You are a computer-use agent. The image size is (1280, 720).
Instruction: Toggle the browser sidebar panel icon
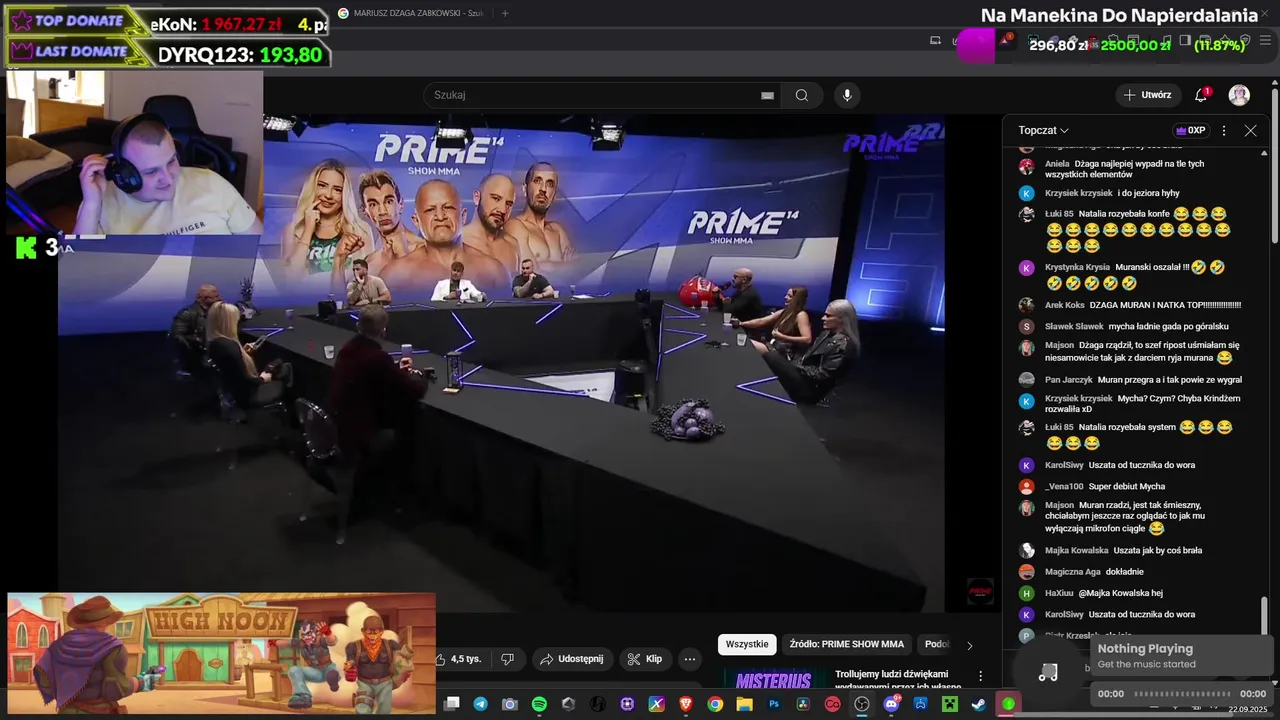(1185, 40)
